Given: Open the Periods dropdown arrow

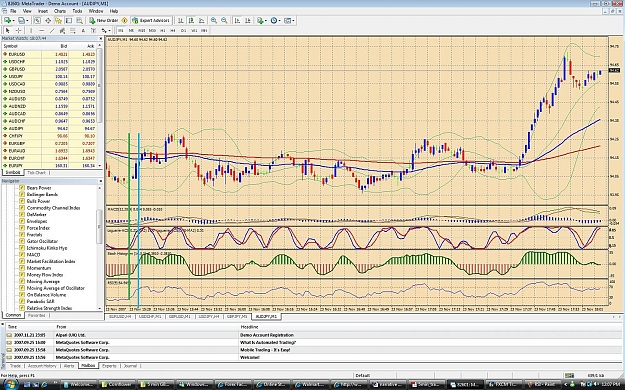Looking at the screenshot, I should coord(279,21).
